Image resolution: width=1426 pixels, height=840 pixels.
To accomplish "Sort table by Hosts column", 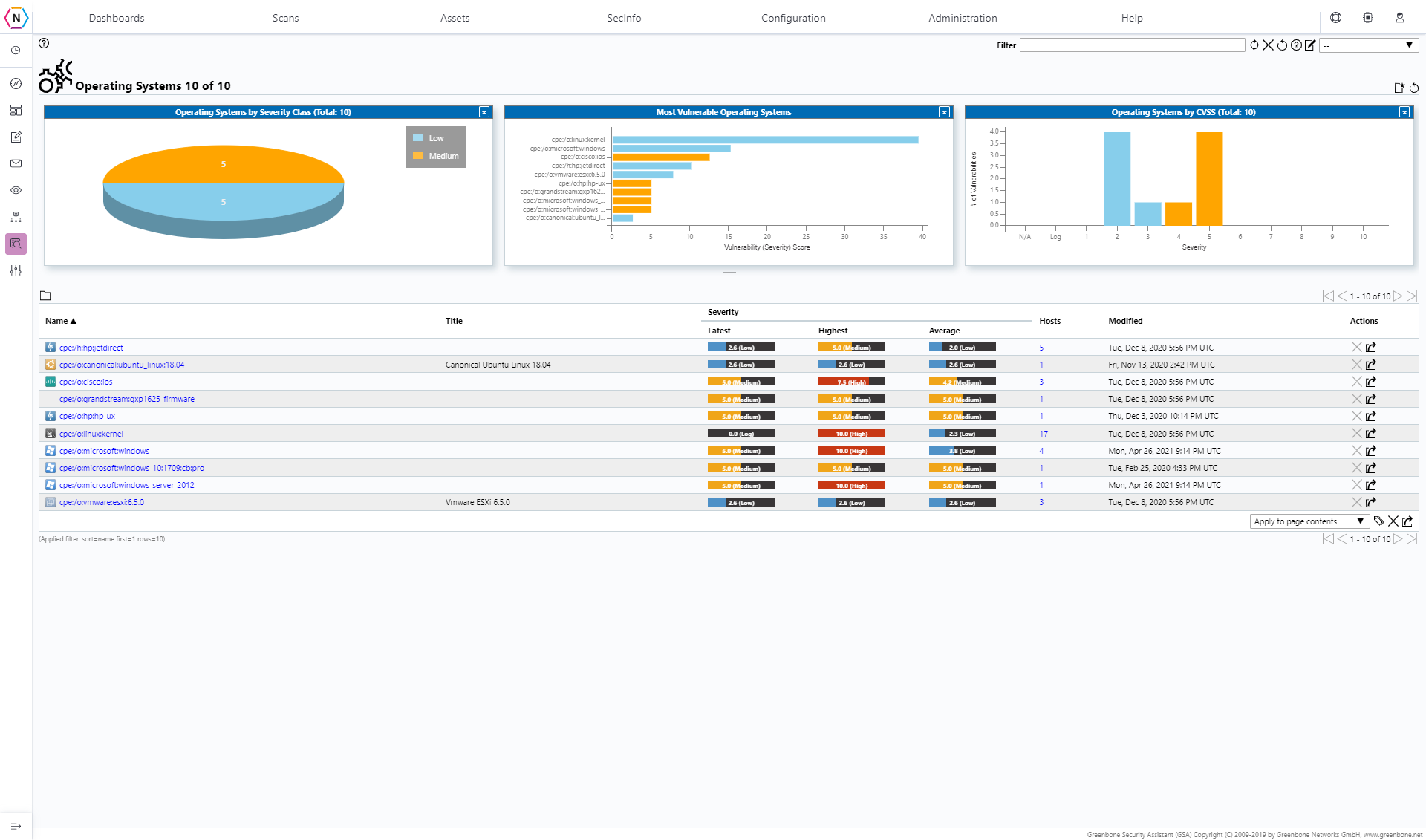I will (x=1049, y=321).
